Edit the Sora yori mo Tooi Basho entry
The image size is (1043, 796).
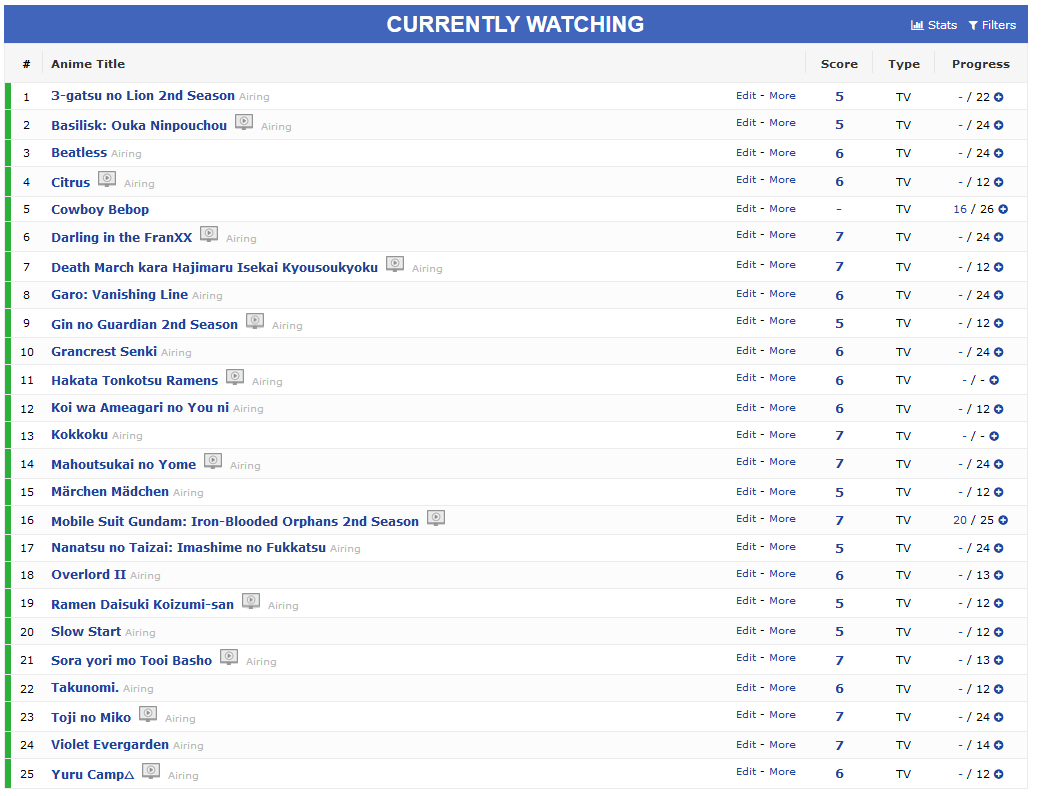(x=746, y=658)
